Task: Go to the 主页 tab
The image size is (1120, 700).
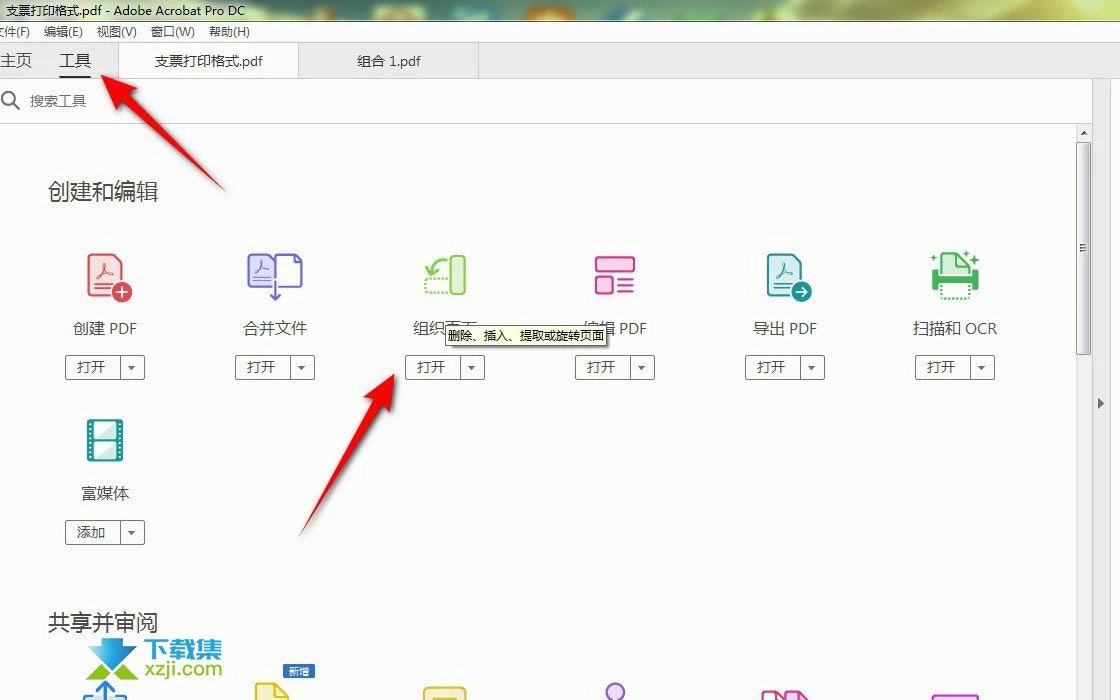Action: 17,60
